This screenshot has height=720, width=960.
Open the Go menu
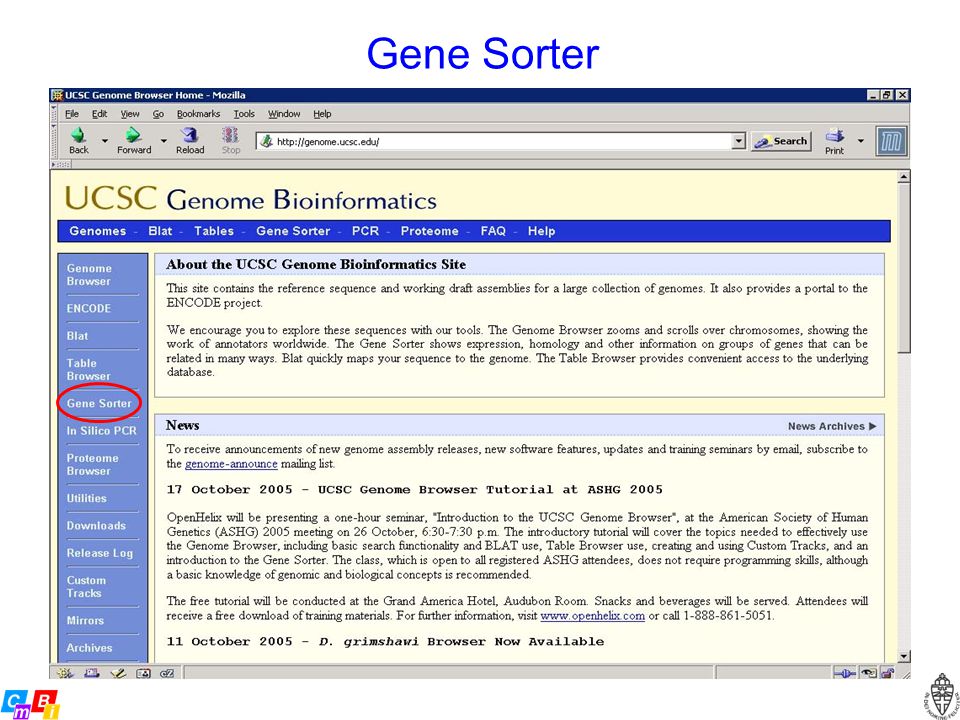158,114
